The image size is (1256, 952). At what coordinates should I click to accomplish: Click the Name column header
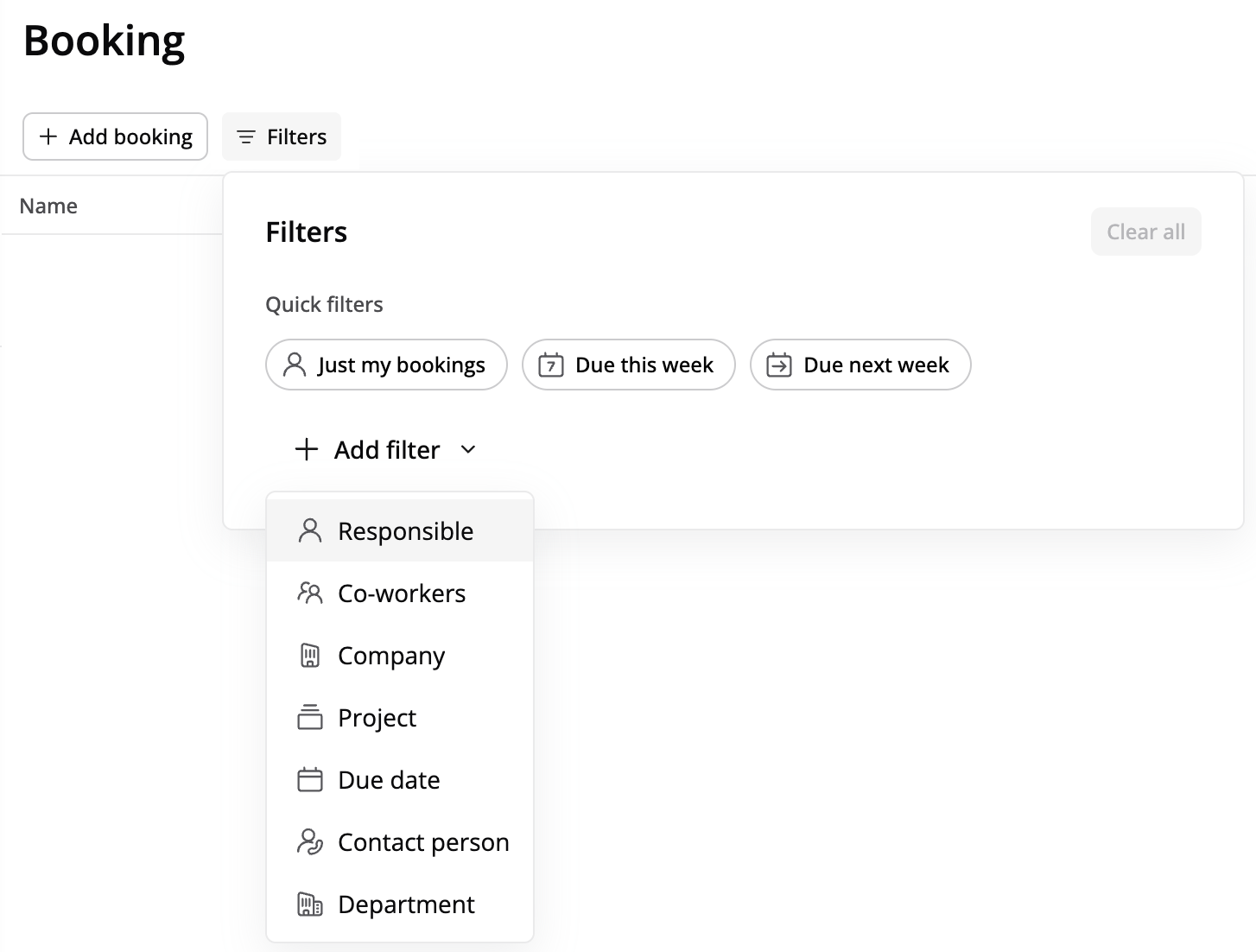point(48,206)
